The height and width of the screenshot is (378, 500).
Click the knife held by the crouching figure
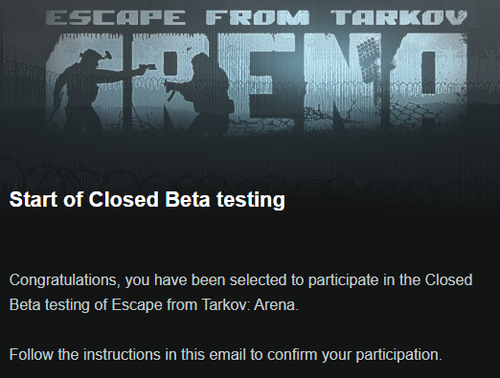(171, 96)
